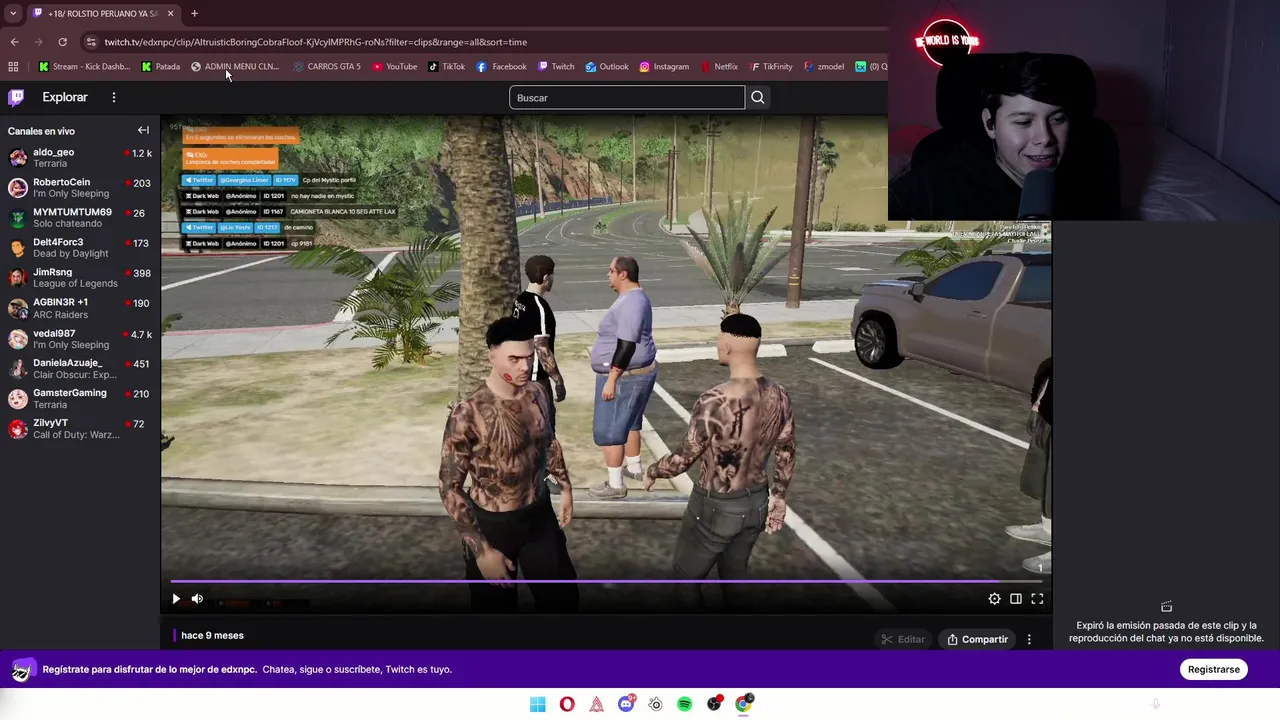The height and width of the screenshot is (720, 1280).
Task: Open the Twitch bookmark
Action: coord(556,66)
